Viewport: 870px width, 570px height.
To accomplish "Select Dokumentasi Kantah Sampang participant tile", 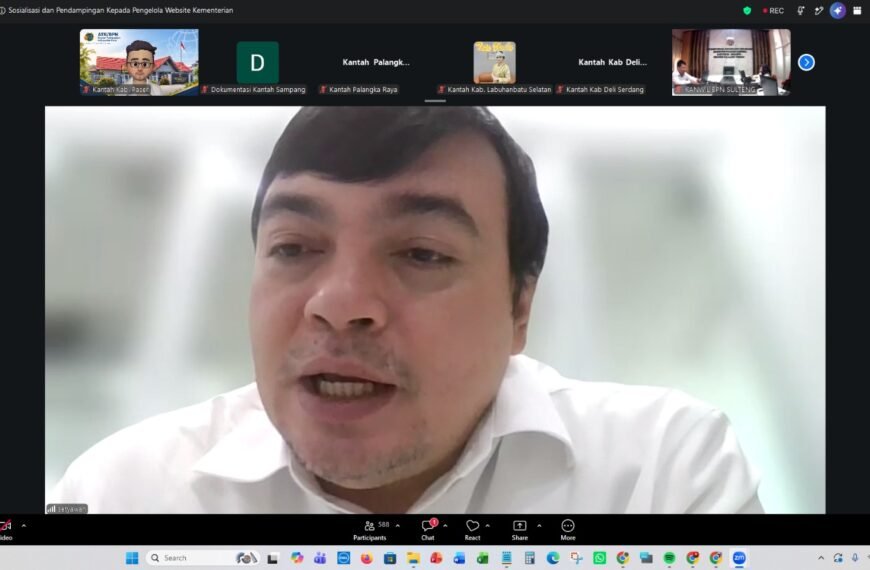I will (257, 62).
